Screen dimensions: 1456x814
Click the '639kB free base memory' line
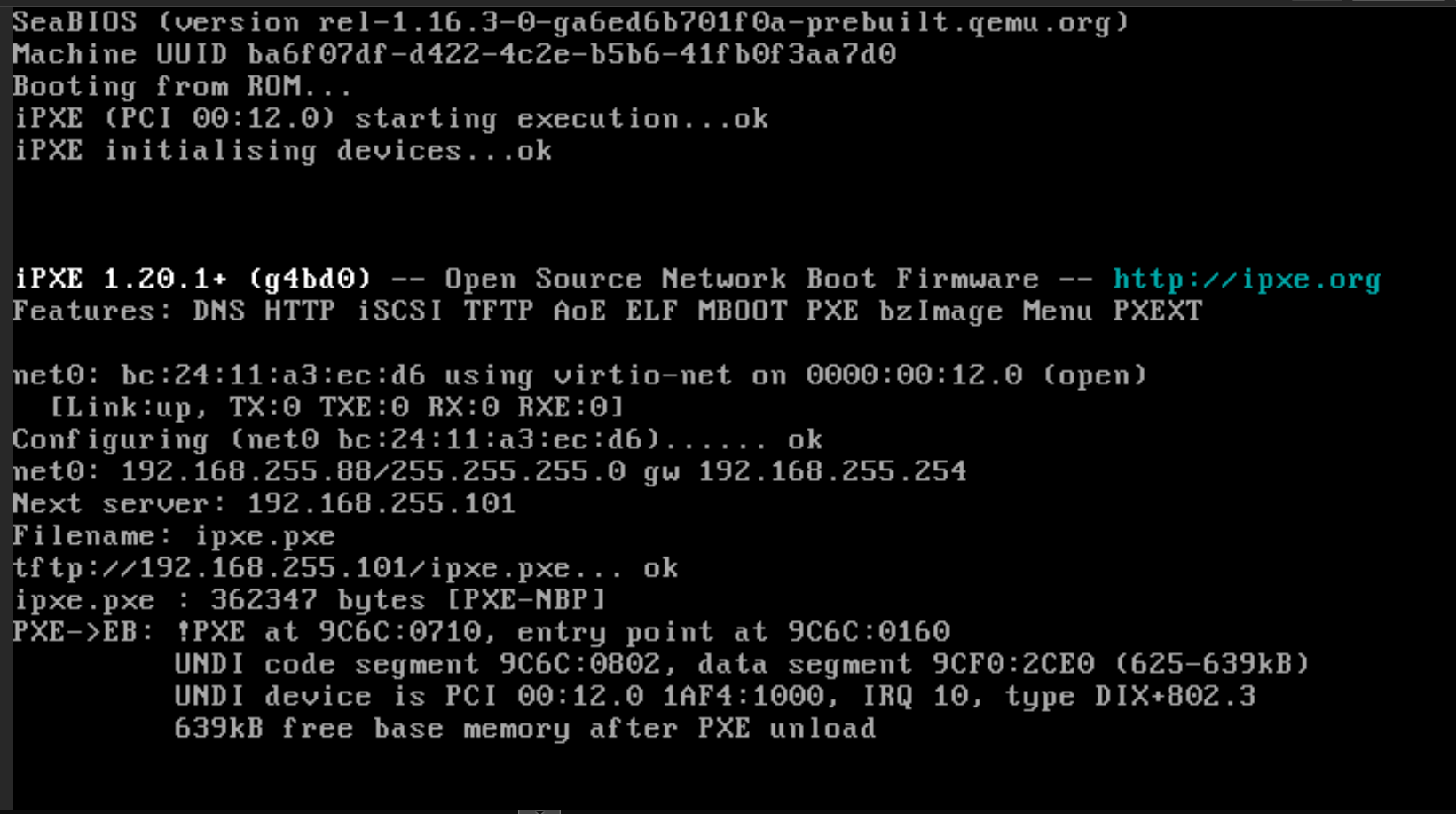pyautogui.click(x=524, y=729)
